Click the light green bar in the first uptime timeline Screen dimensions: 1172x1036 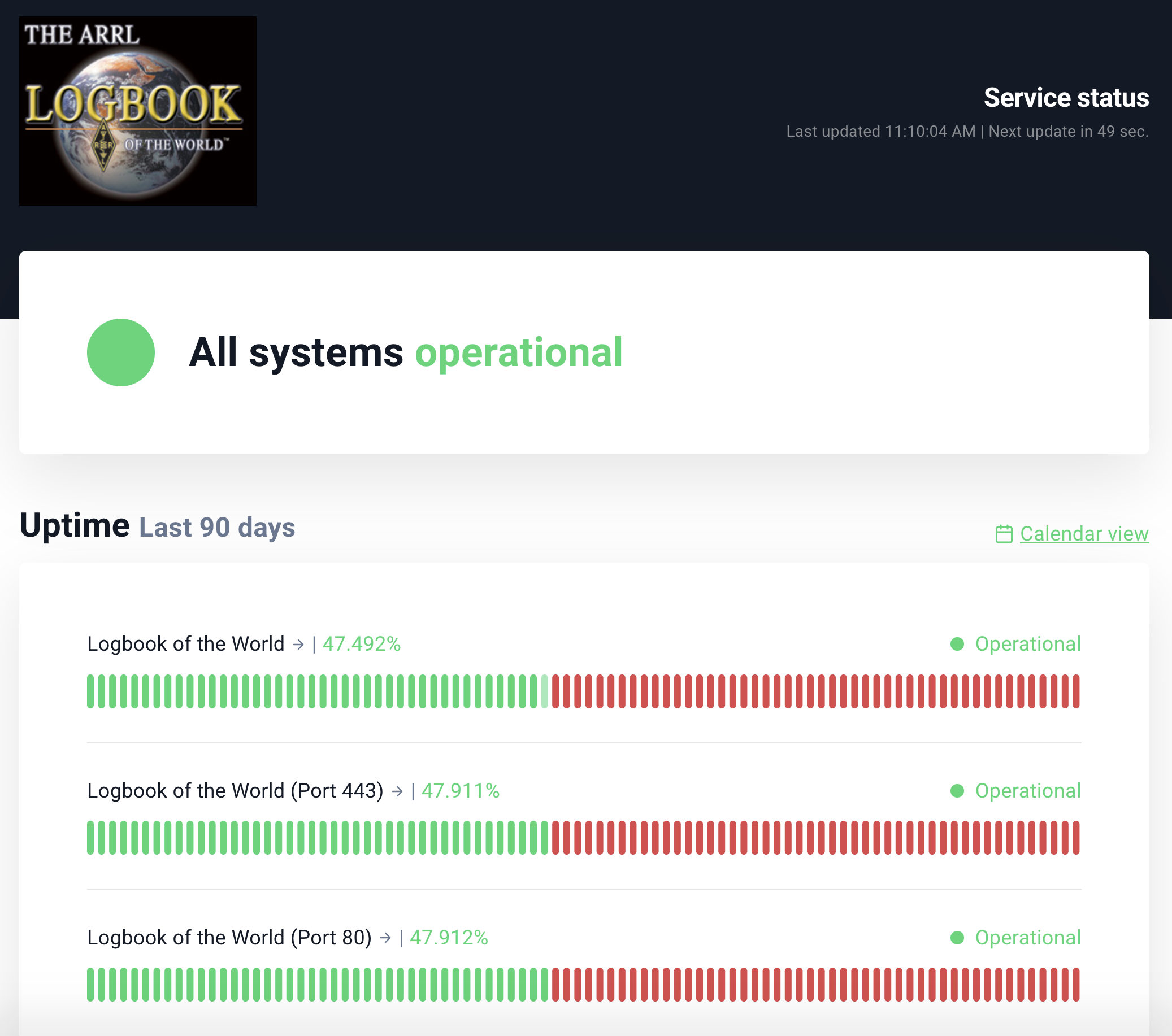(x=545, y=691)
